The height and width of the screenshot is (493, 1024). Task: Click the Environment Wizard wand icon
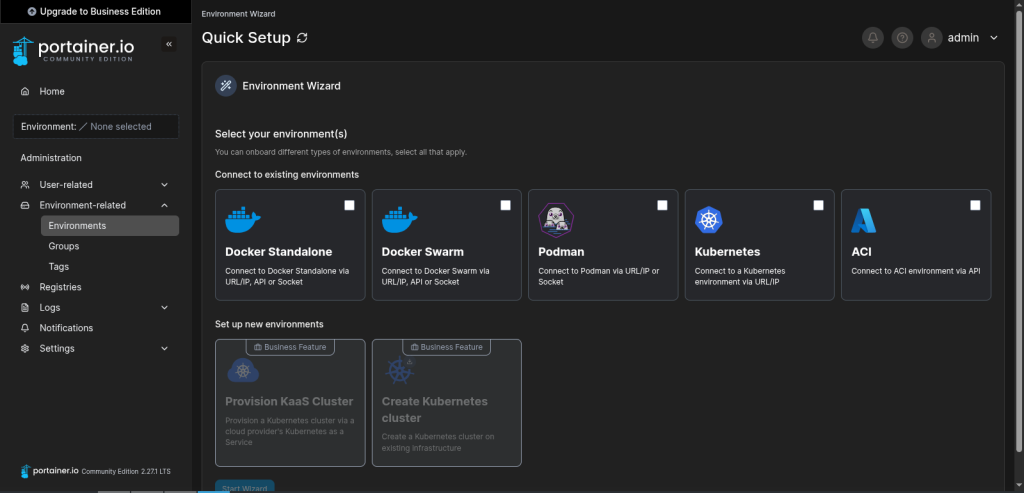pos(226,86)
